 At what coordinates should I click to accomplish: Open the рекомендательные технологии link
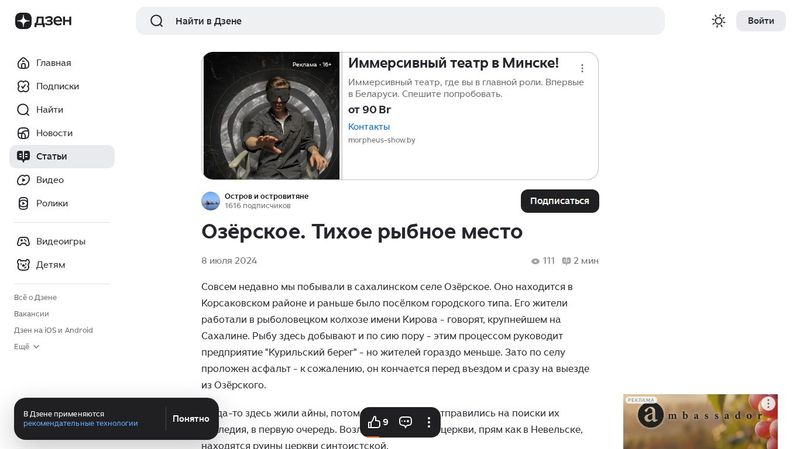[x=81, y=423]
